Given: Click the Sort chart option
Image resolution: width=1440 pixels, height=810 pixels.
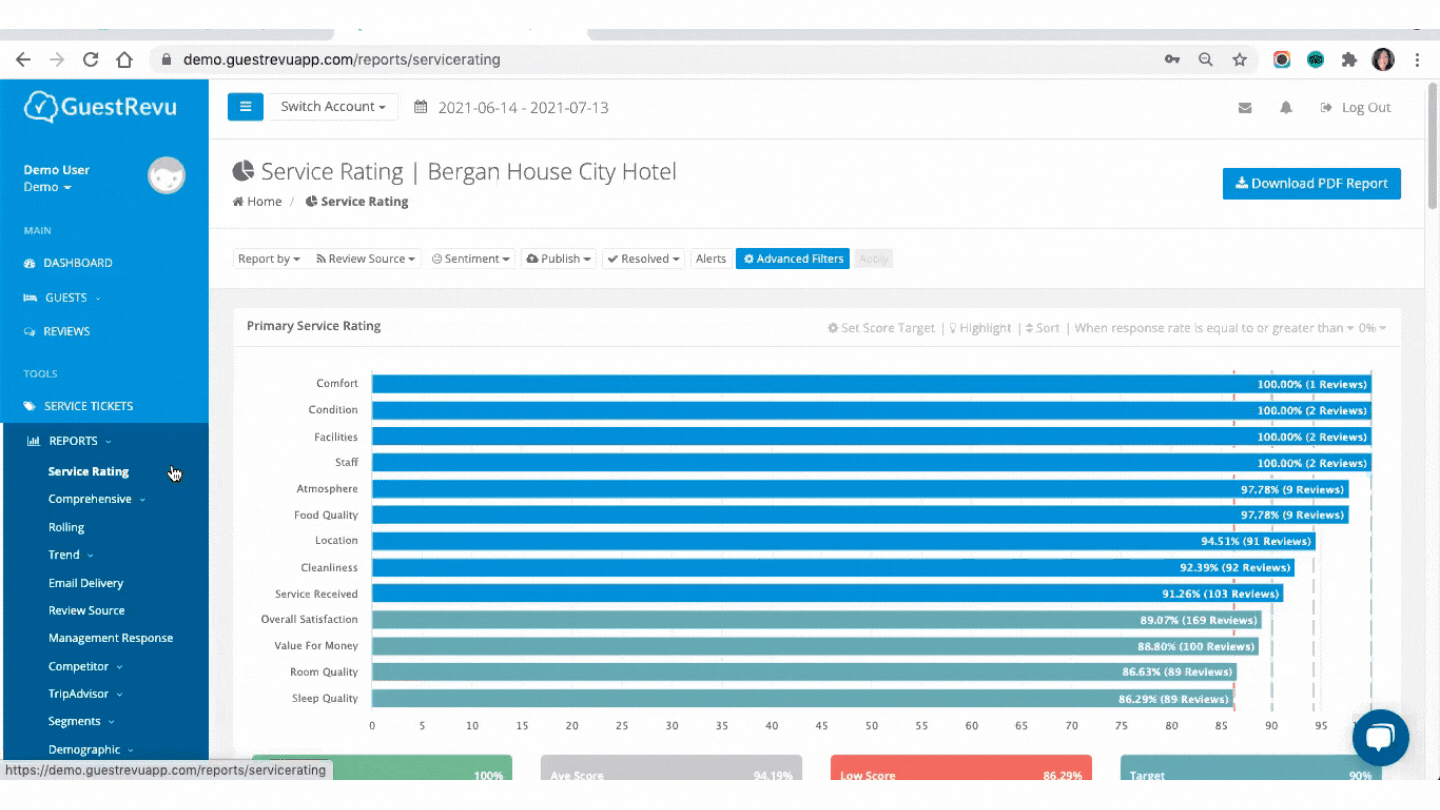Looking at the screenshot, I should click(1042, 328).
